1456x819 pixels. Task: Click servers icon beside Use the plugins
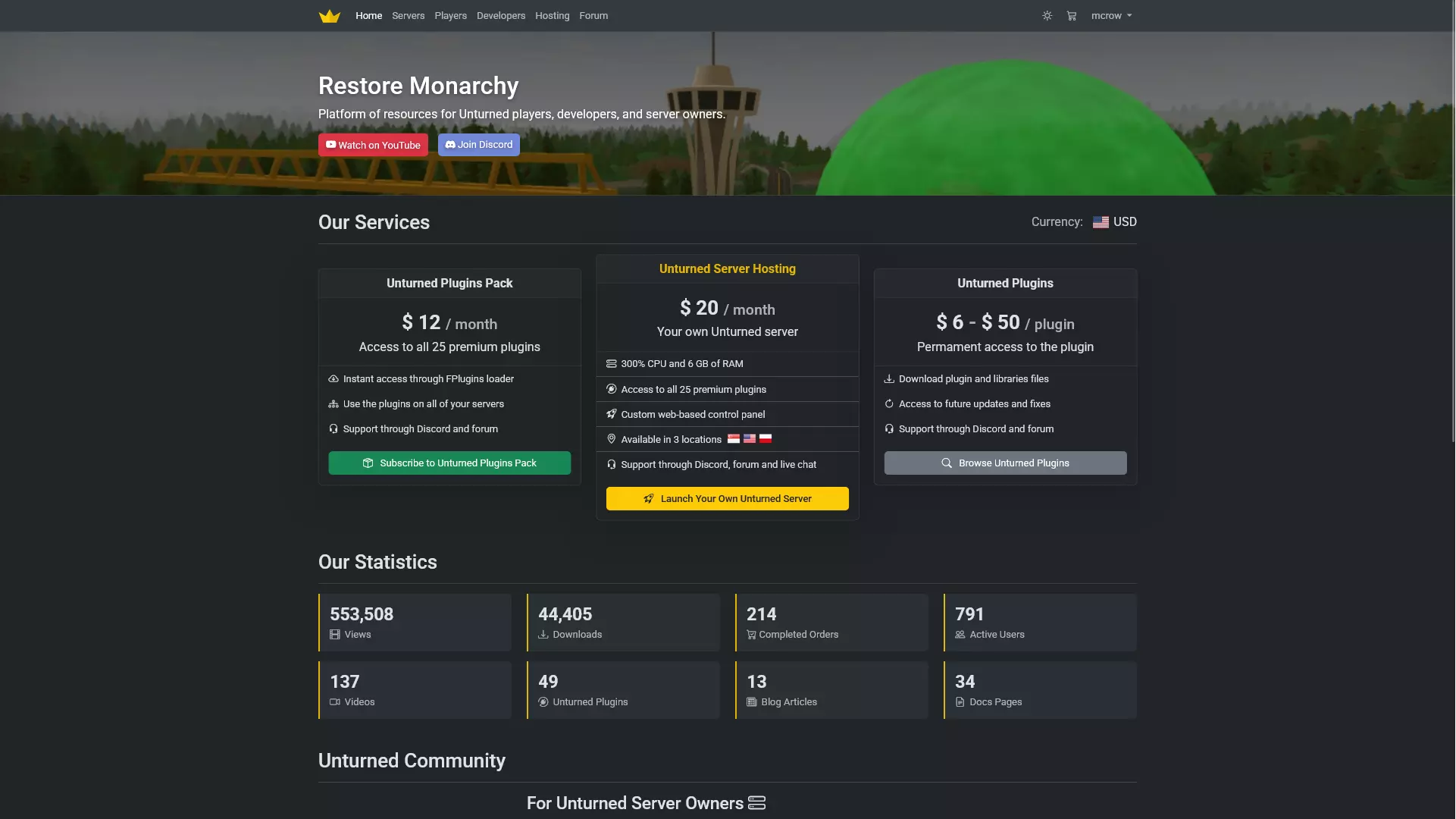333,404
